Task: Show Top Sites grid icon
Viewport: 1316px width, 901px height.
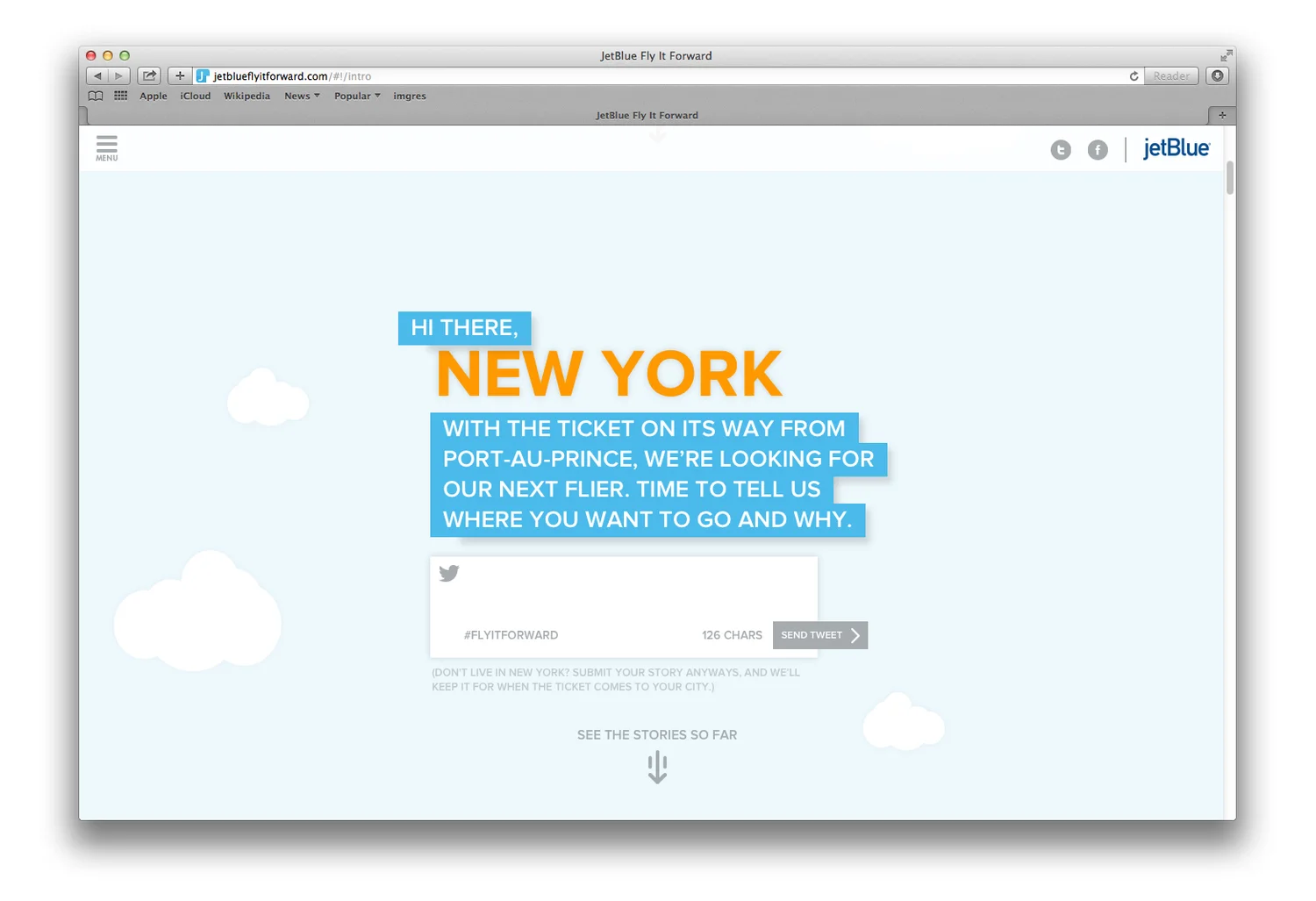Action: [x=121, y=96]
